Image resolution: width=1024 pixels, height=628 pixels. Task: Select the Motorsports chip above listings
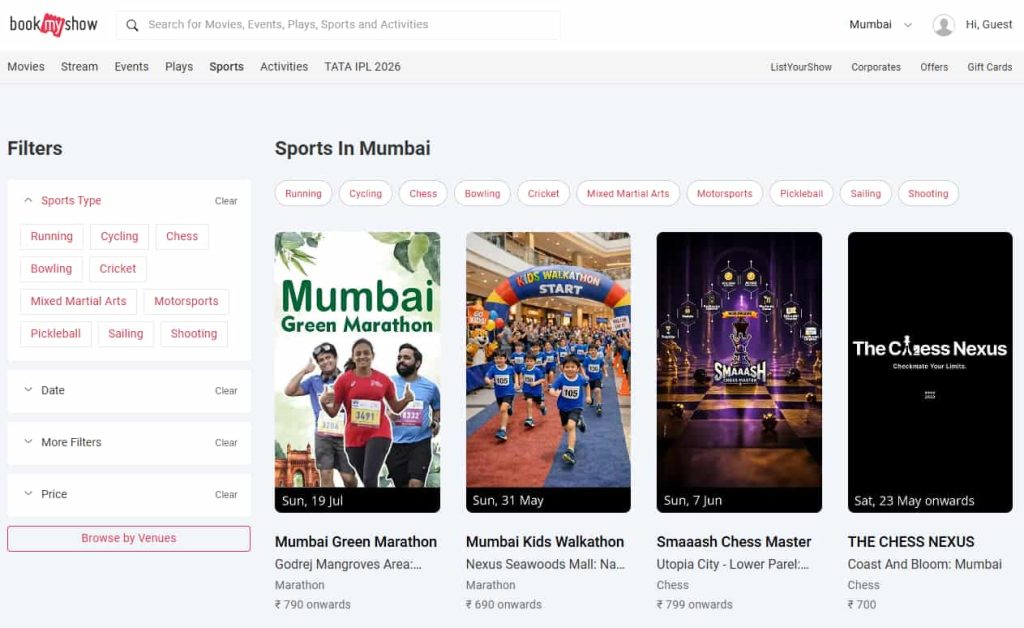(x=724, y=193)
